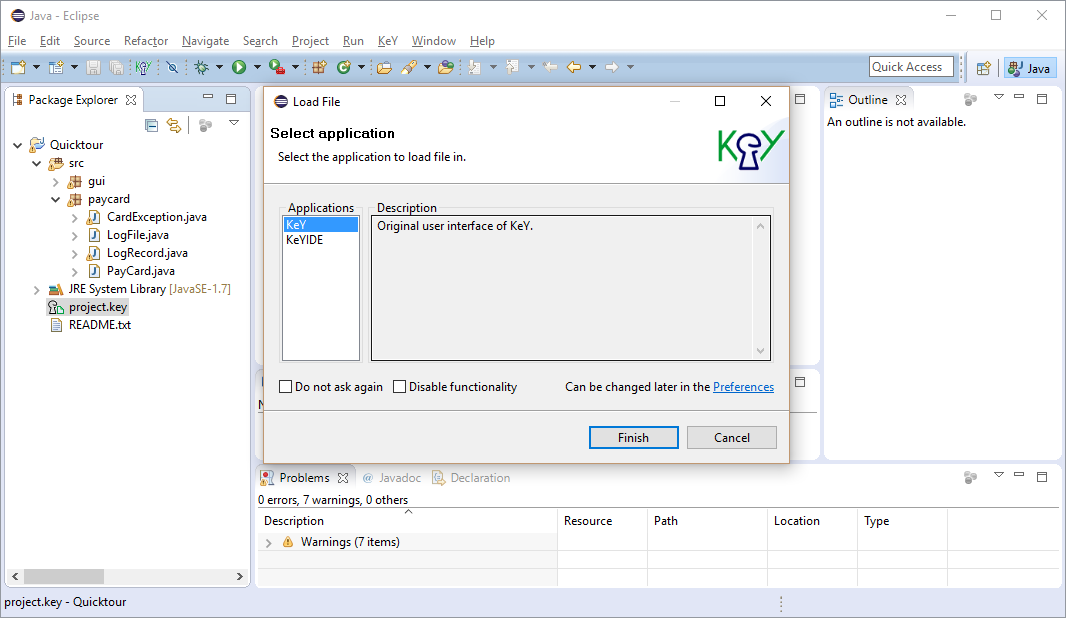Collapse the src folder node

pos(37,163)
